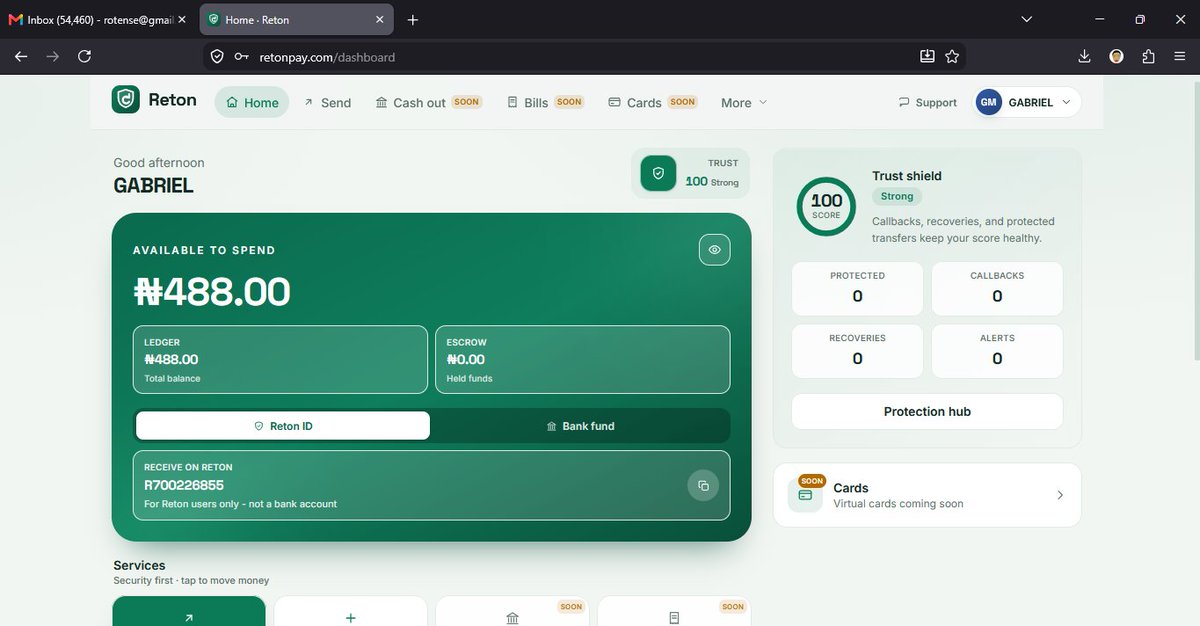
Task: Hide the available balance with eye icon
Action: 714,250
